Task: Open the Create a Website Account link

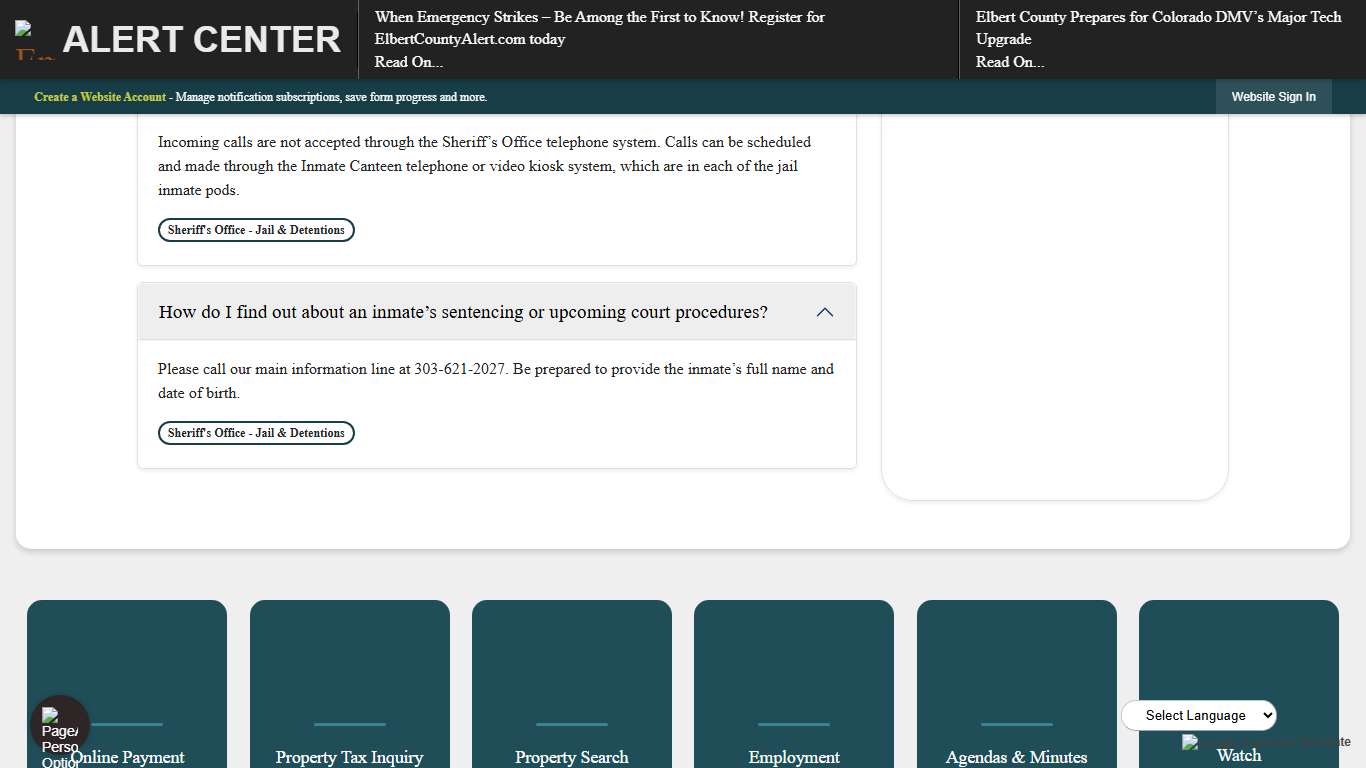Action: pyautogui.click(x=100, y=97)
